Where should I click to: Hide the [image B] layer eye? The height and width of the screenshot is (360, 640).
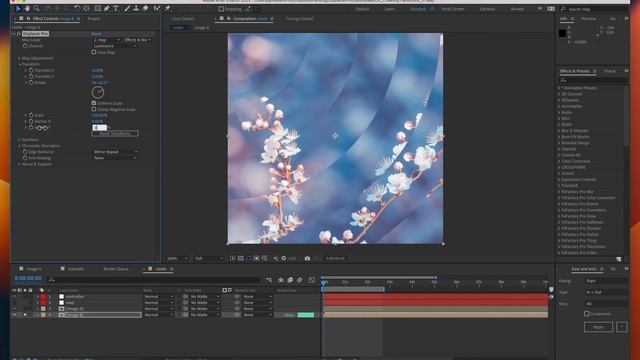pyautogui.click(x=14, y=315)
